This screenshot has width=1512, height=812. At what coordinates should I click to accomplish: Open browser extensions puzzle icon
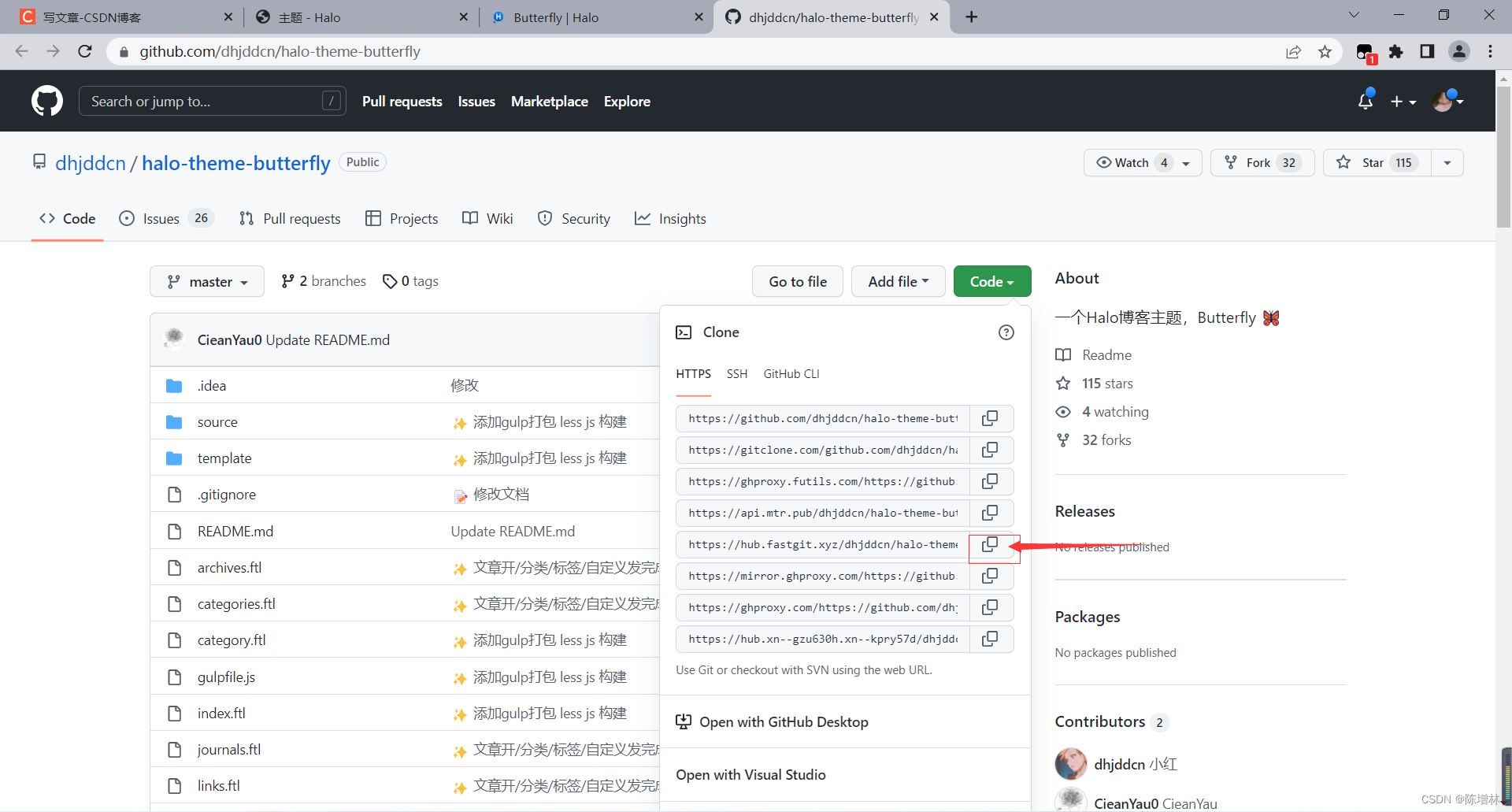[1396, 51]
